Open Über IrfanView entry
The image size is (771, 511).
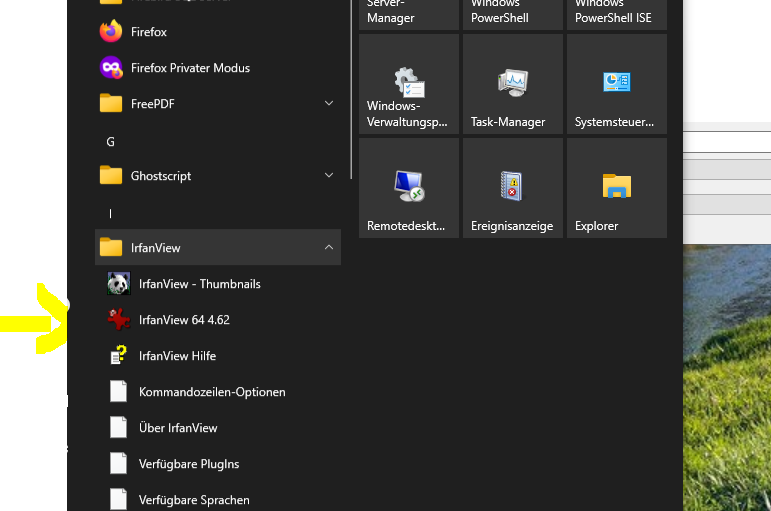tap(178, 428)
